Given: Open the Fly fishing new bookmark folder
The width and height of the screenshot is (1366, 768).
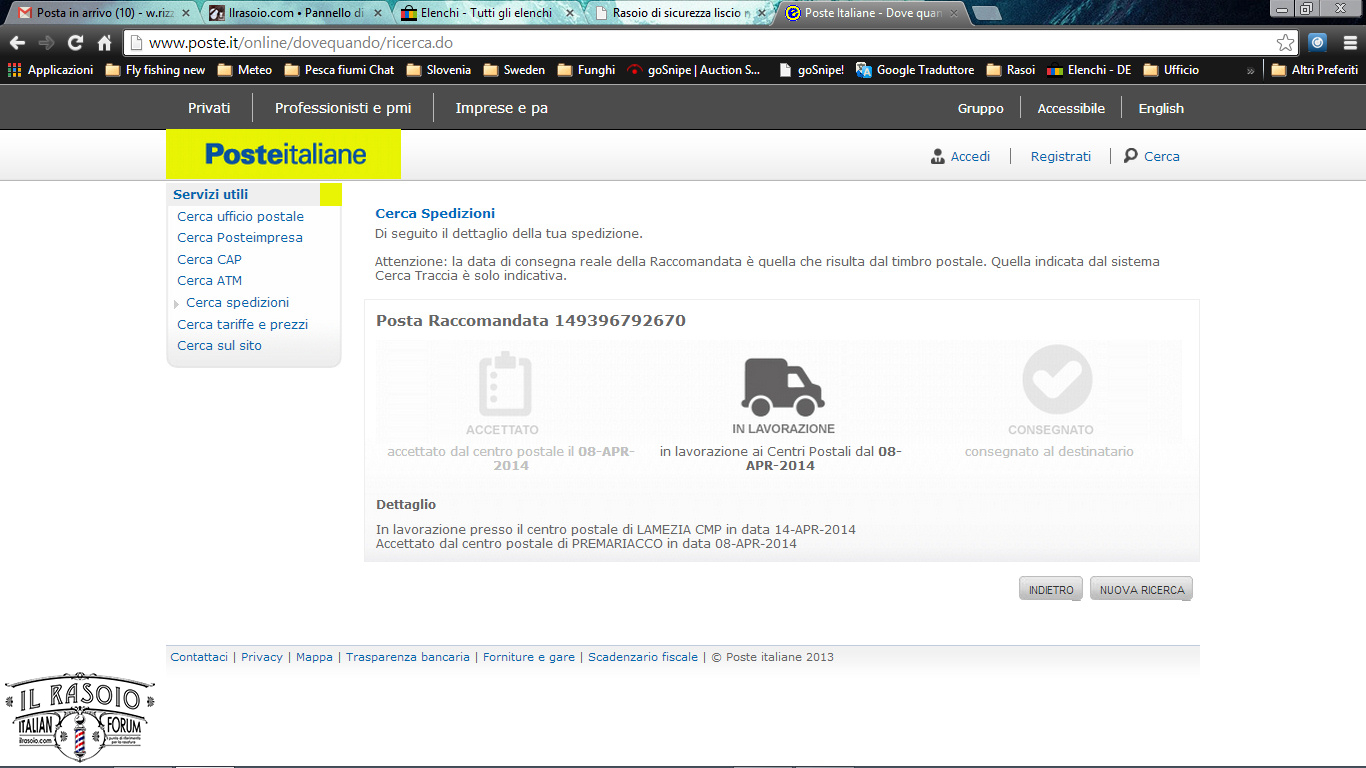Looking at the screenshot, I should point(155,70).
